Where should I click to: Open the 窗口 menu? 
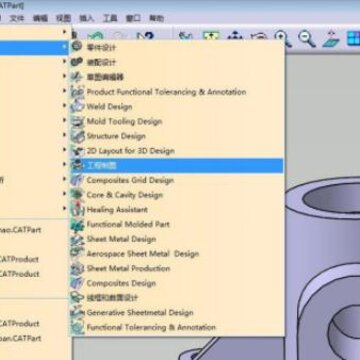tap(133, 18)
